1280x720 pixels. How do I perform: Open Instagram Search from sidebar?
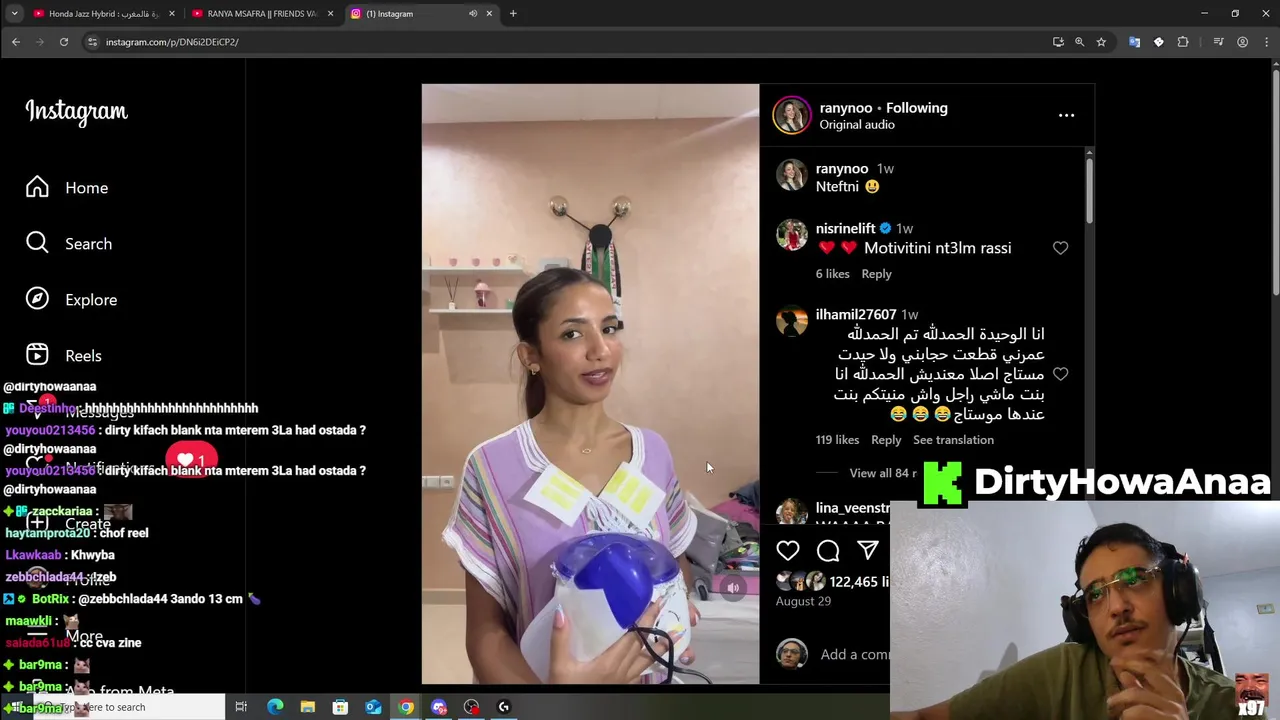[68, 244]
